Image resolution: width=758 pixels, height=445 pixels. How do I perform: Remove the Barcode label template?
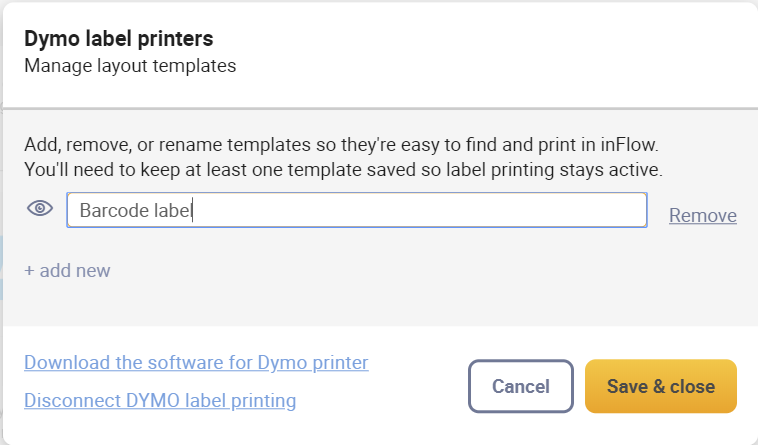(x=703, y=215)
